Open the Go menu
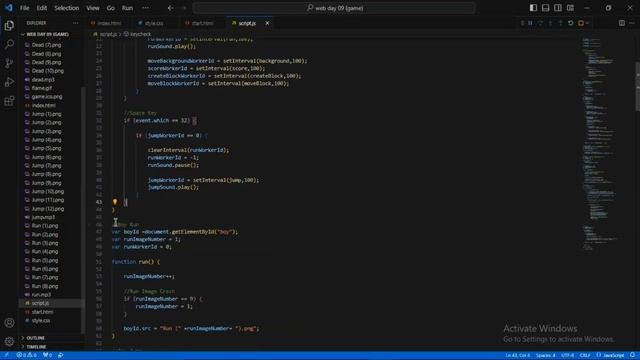Viewport: 640px width, 360px height. (x=111, y=8)
